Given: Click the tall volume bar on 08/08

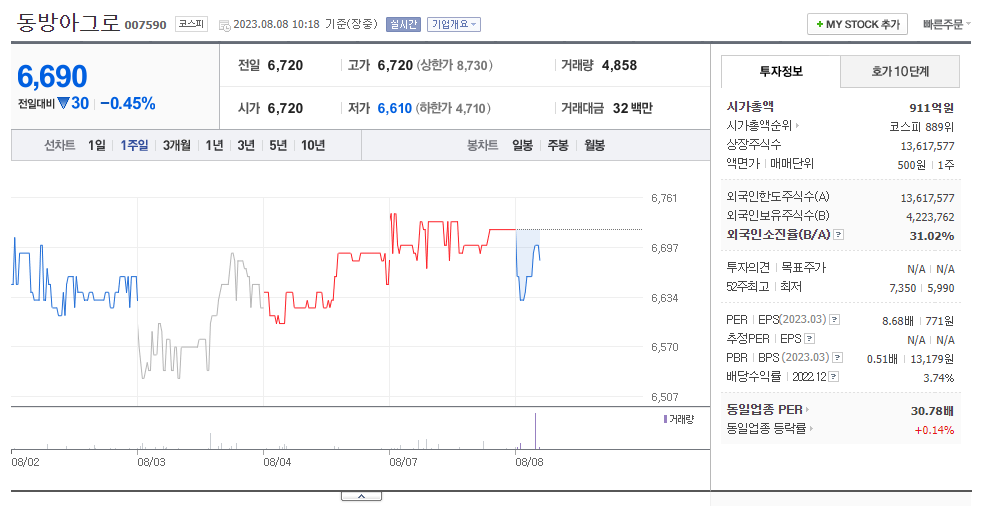Looking at the screenshot, I should 536,431.
